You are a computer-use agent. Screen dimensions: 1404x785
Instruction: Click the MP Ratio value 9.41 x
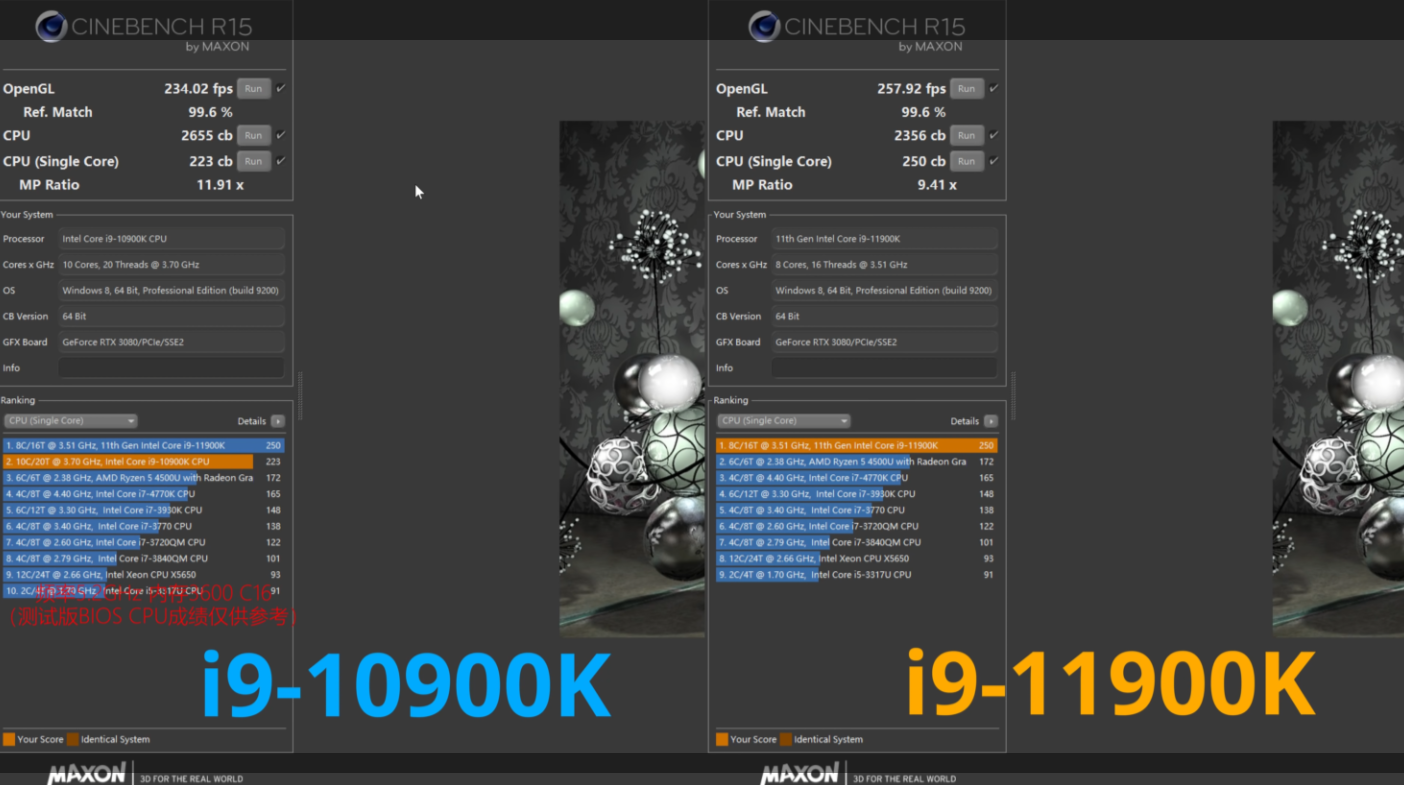937,185
